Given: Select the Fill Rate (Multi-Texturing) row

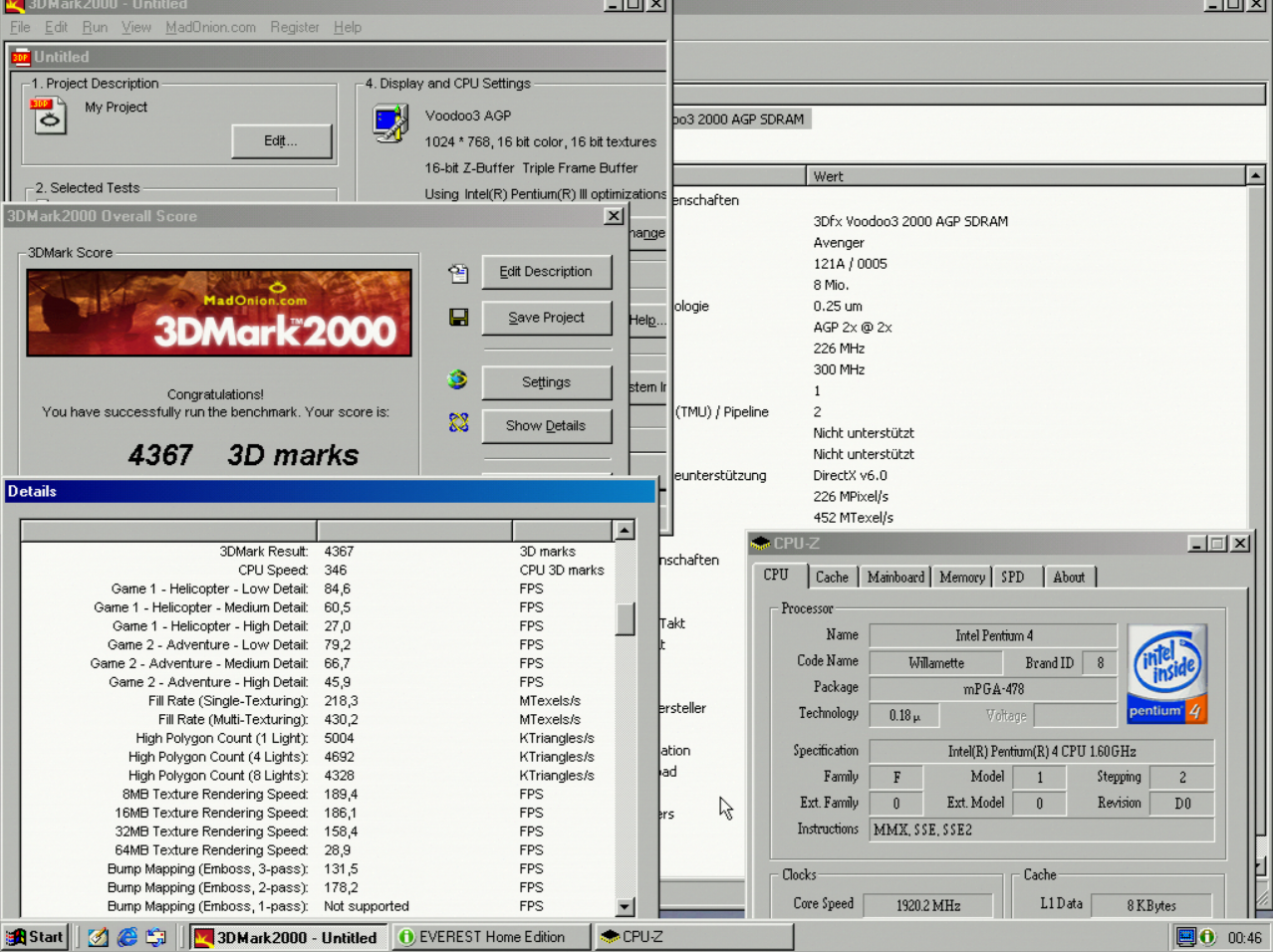Looking at the screenshot, I should point(318,720).
